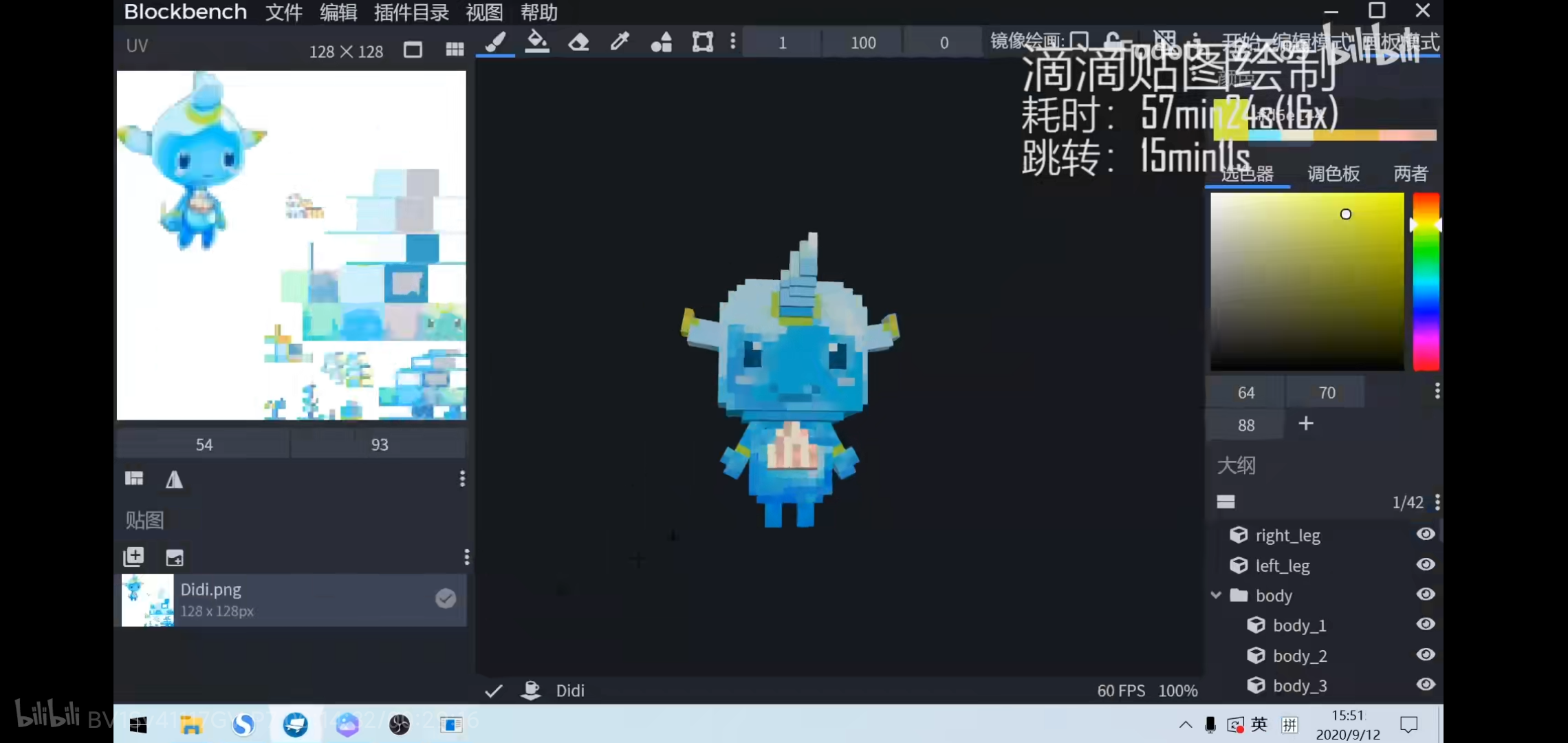Add current color with plus button
Screen dimensions: 1568x743
click(x=1305, y=424)
